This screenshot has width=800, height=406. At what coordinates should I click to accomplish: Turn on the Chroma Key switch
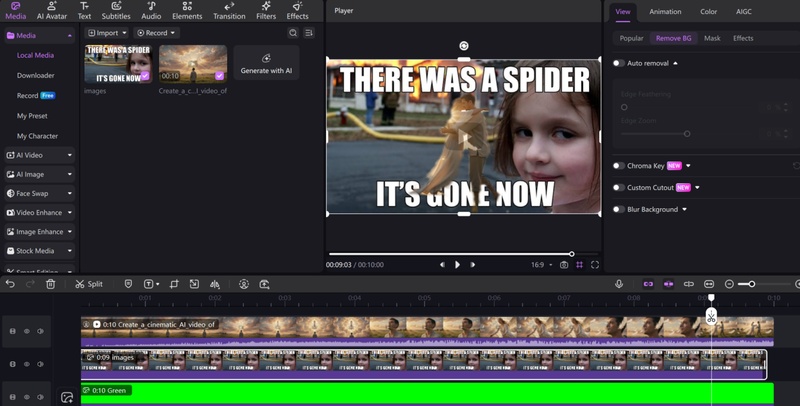pyautogui.click(x=618, y=166)
